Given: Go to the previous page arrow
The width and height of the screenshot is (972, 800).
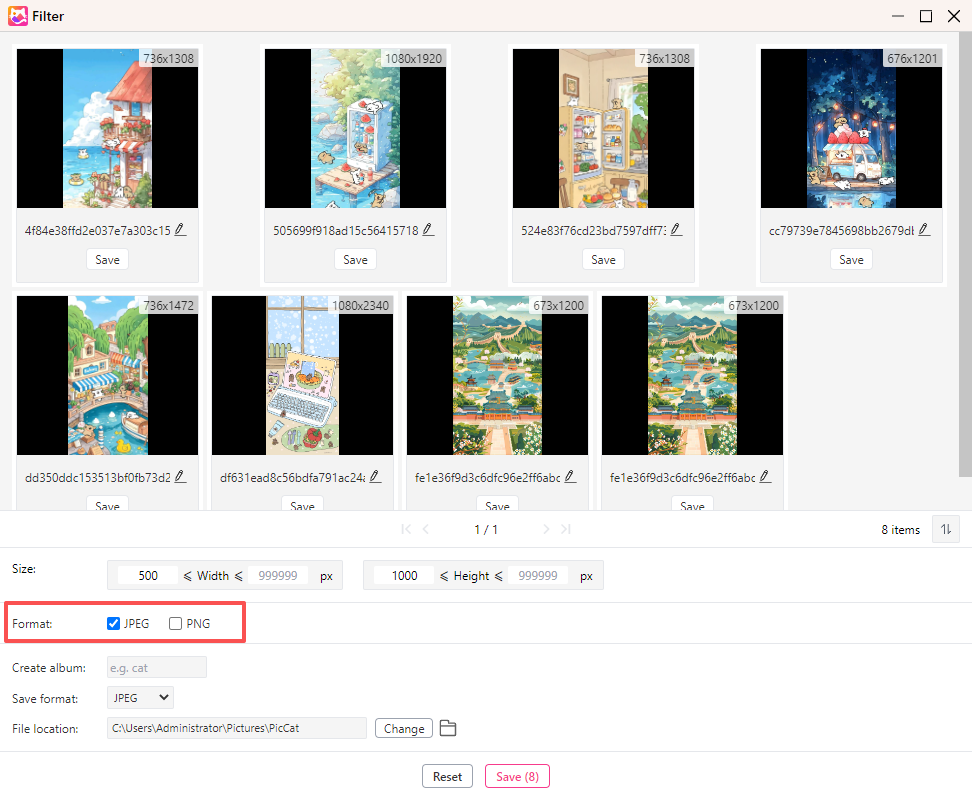Looking at the screenshot, I should 426,529.
